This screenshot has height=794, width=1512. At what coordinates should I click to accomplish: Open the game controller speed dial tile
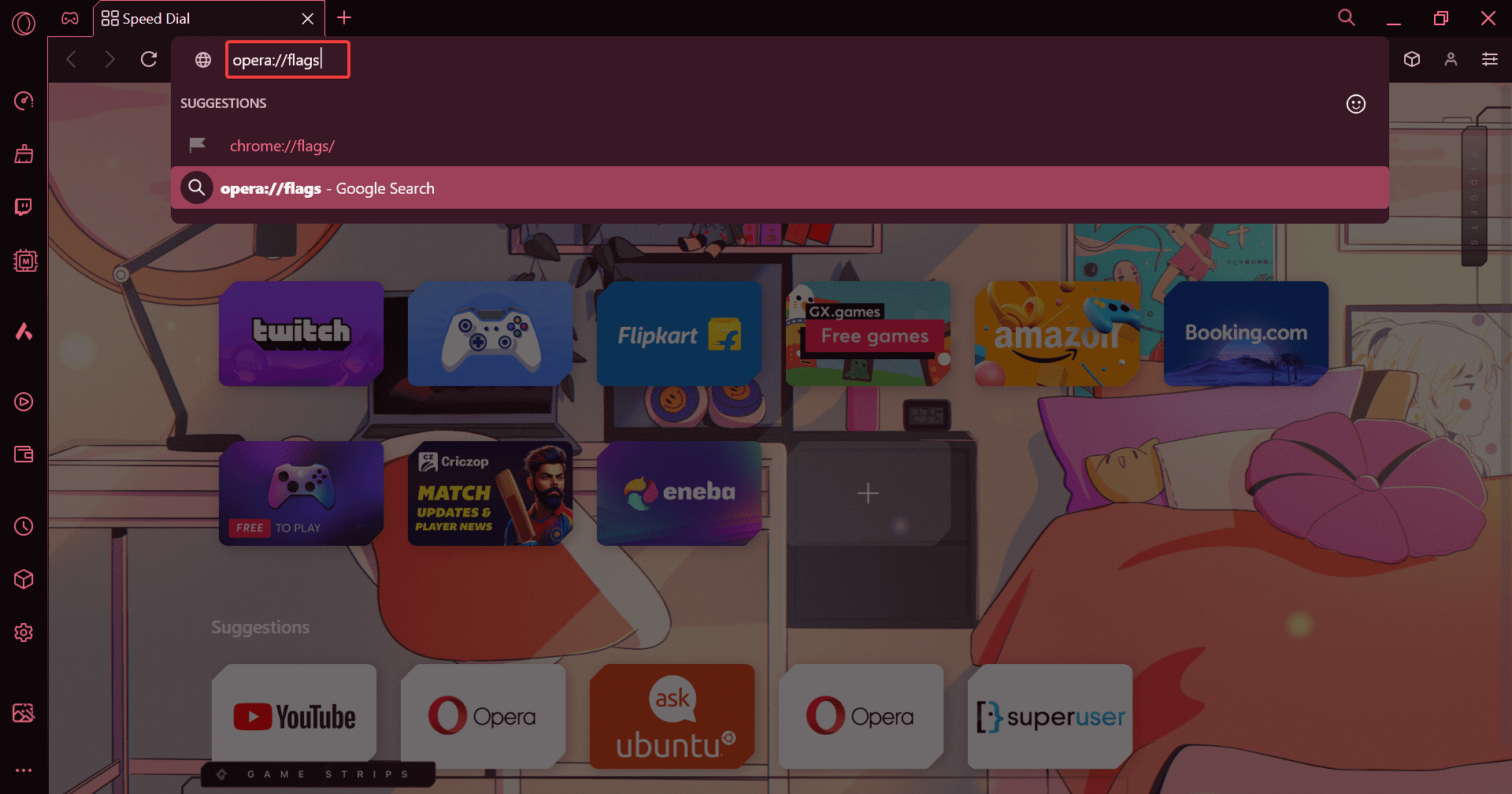pos(490,334)
